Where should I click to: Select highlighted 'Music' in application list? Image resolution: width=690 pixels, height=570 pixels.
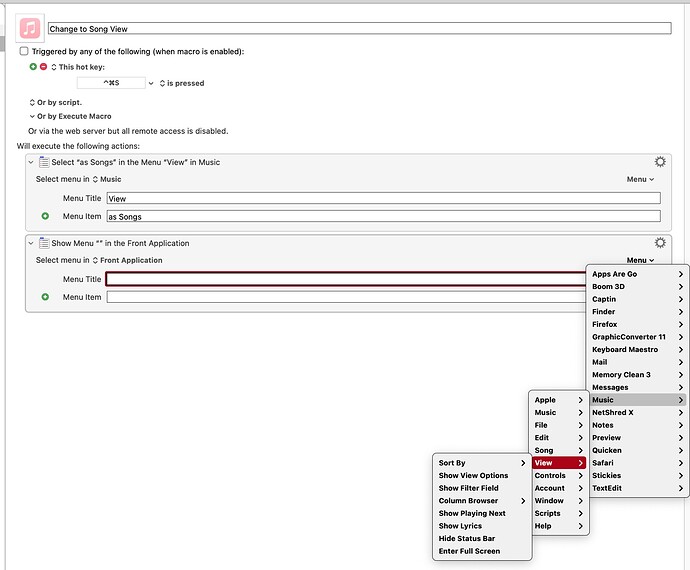(637, 400)
